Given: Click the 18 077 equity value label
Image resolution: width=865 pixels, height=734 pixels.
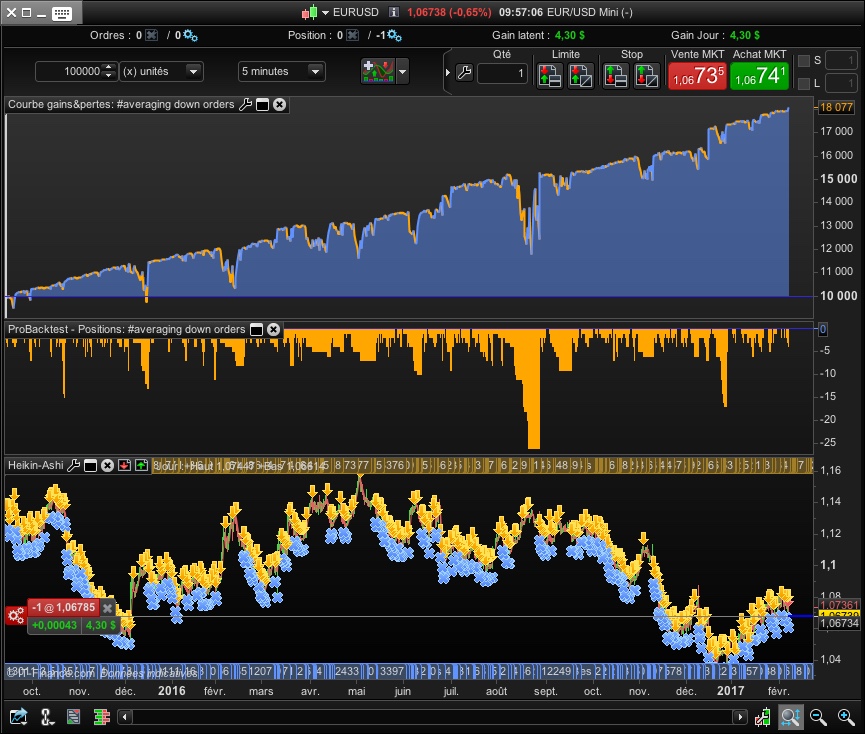Looking at the screenshot, I should (x=836, y=108).
